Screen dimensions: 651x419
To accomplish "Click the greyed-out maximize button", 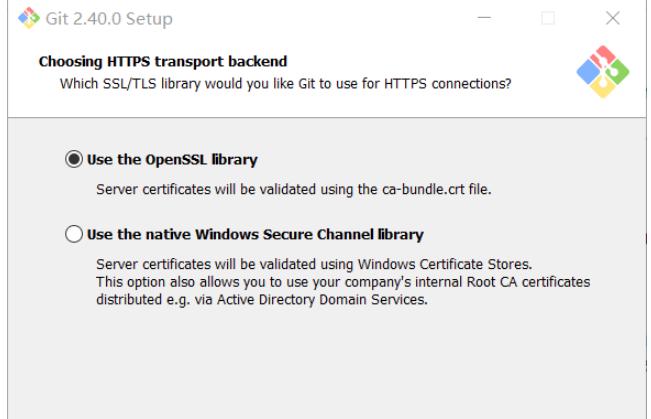I will tap(548, 19).
